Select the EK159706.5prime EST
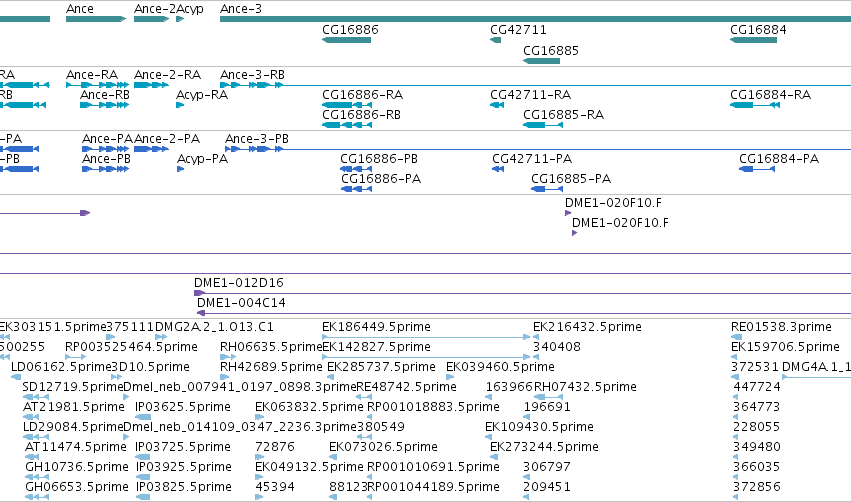Screen dimensions: 851x502 [734, 357]
